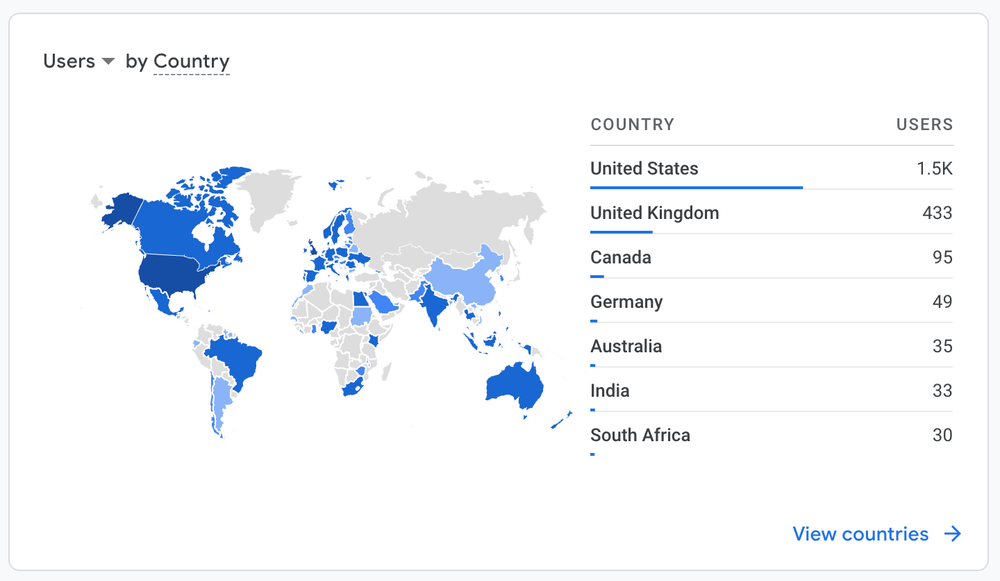
Task: Select the United Kingdom table row
Action: [x=772, y=213]
